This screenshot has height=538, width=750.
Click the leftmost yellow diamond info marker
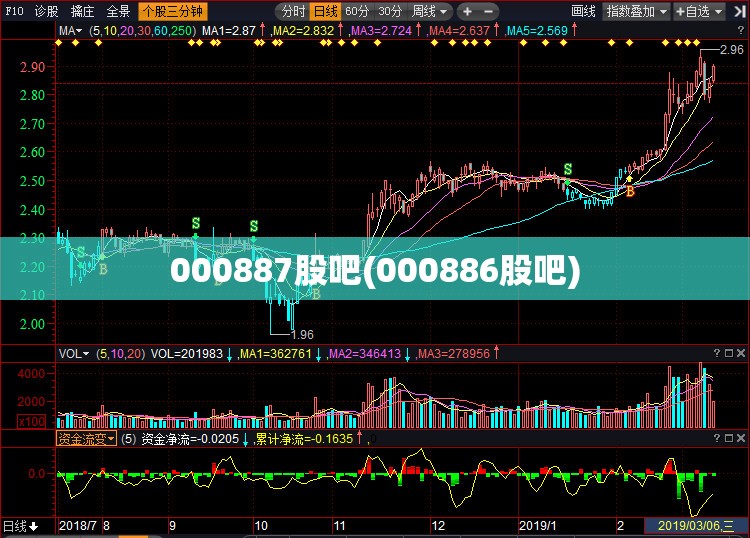[x=58, y=43]
